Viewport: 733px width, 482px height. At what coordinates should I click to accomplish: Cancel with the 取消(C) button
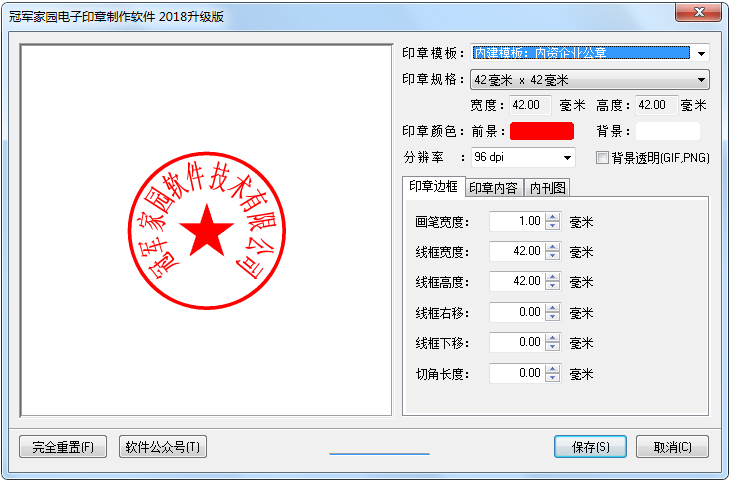[672, 447]
